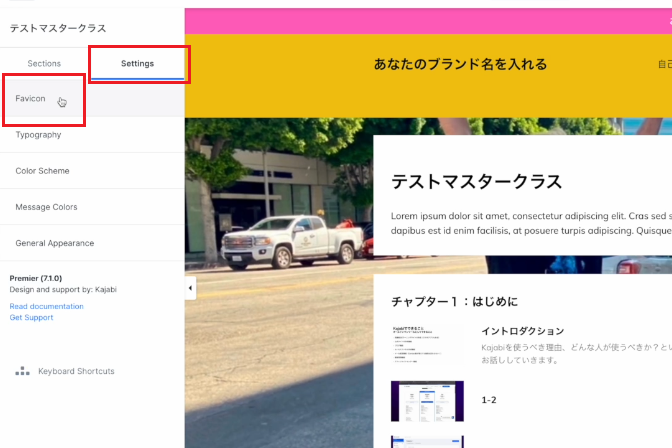Click the brand name header text

460,64
